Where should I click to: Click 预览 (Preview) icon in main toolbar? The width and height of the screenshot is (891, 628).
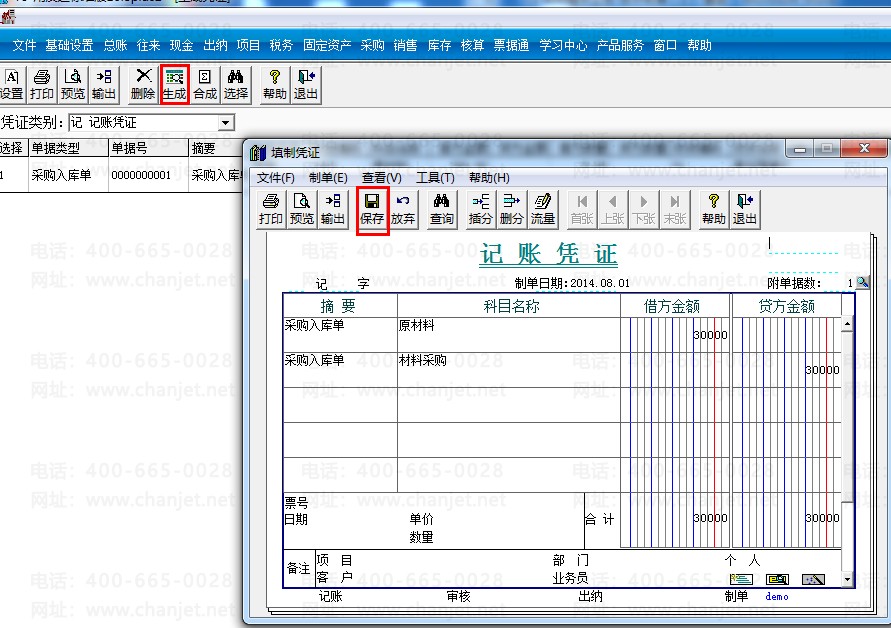tap(72, 85)
